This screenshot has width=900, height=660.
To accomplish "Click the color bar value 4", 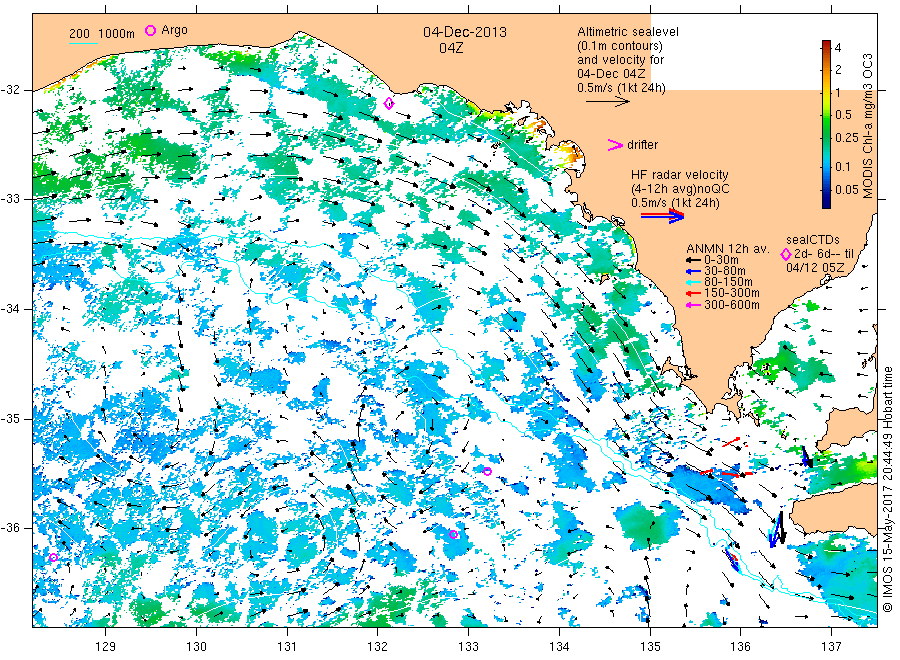I will click(x=838, y=48).
